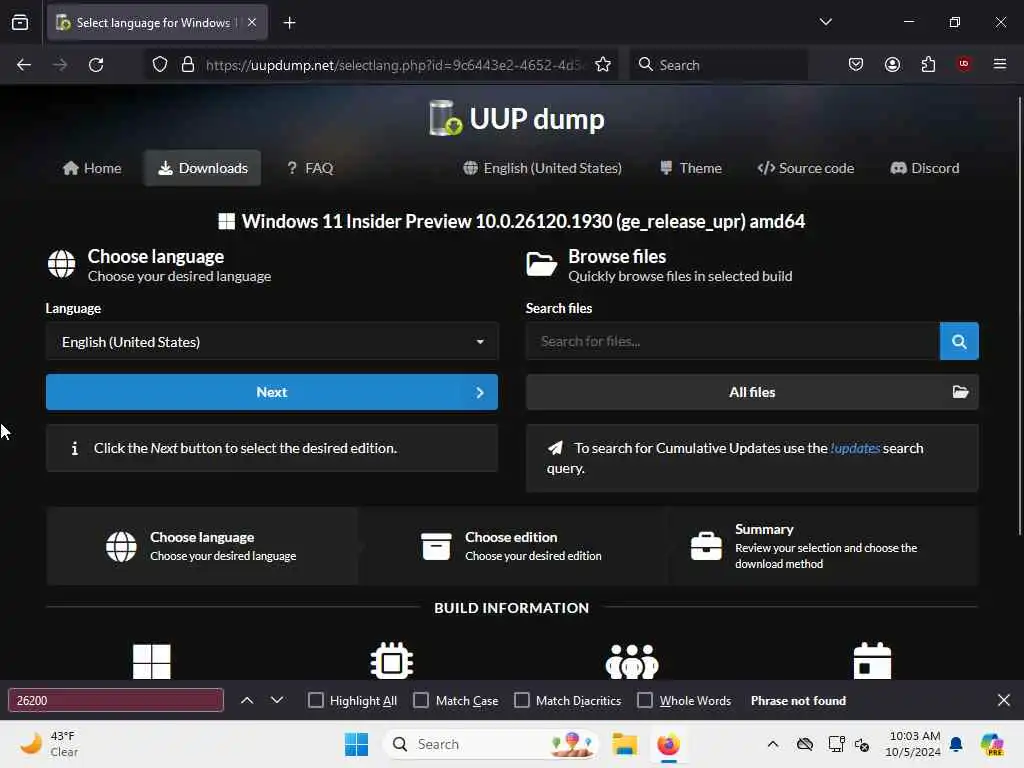Open the notifications bell icon
Image resolution: width=1024 pixels, height=768 pixels.
(956, 744)
